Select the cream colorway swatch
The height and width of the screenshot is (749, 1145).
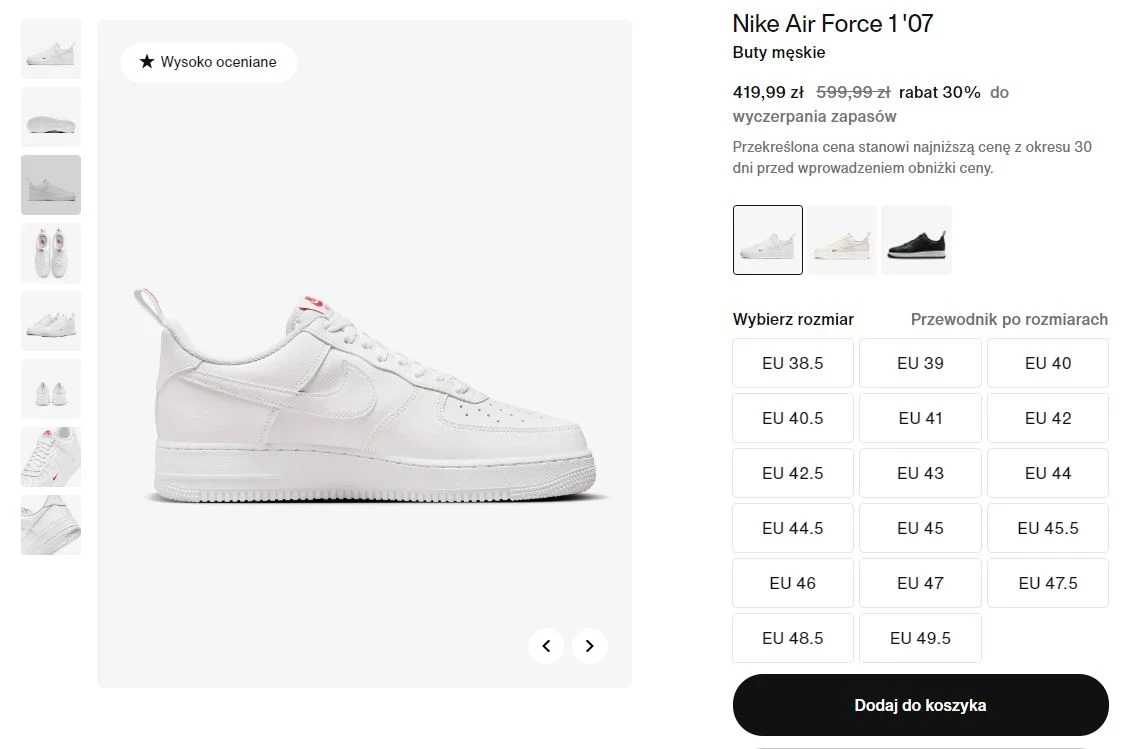[842, 239]
